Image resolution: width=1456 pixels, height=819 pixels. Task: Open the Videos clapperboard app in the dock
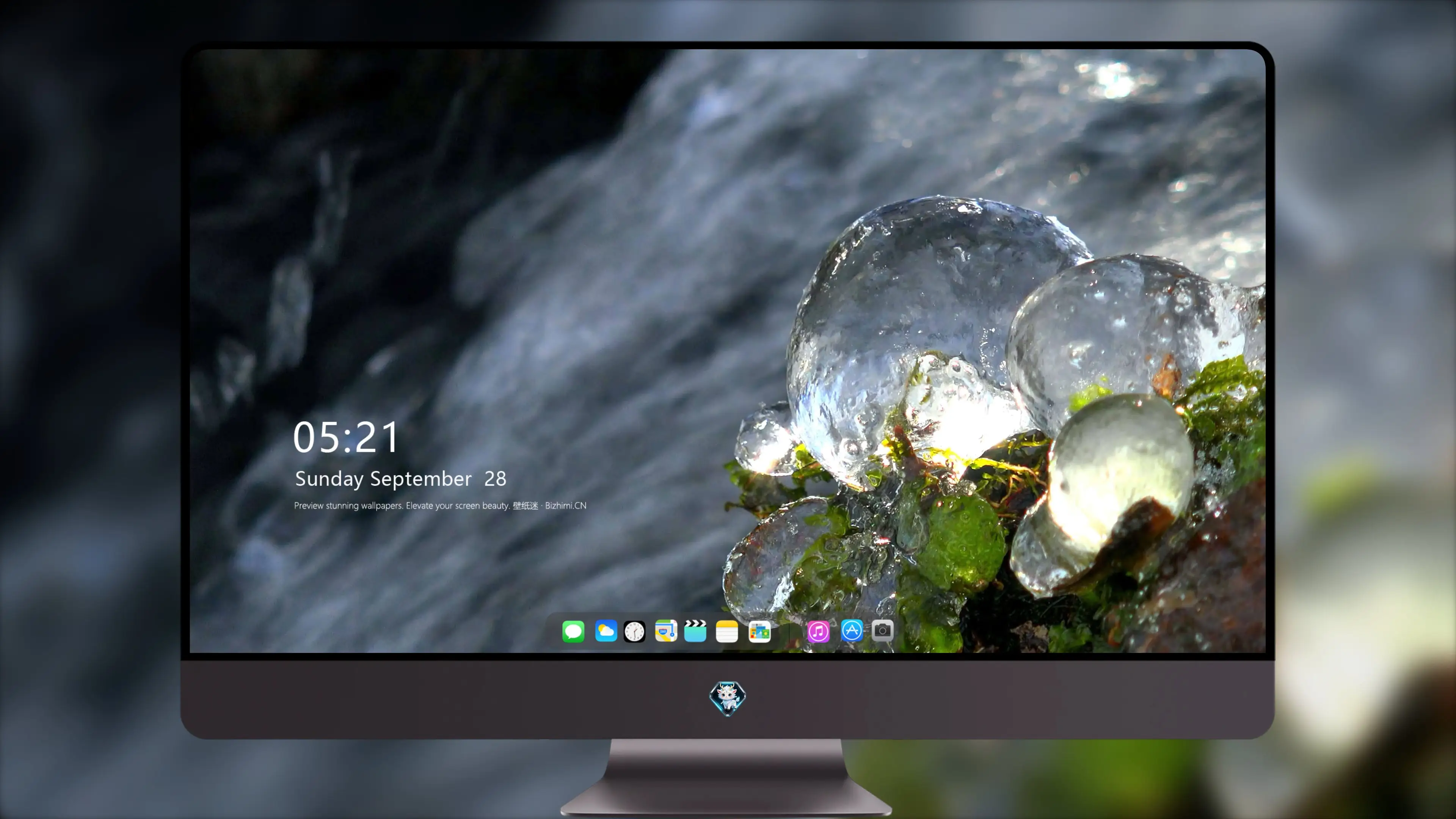tap(695, 631)
